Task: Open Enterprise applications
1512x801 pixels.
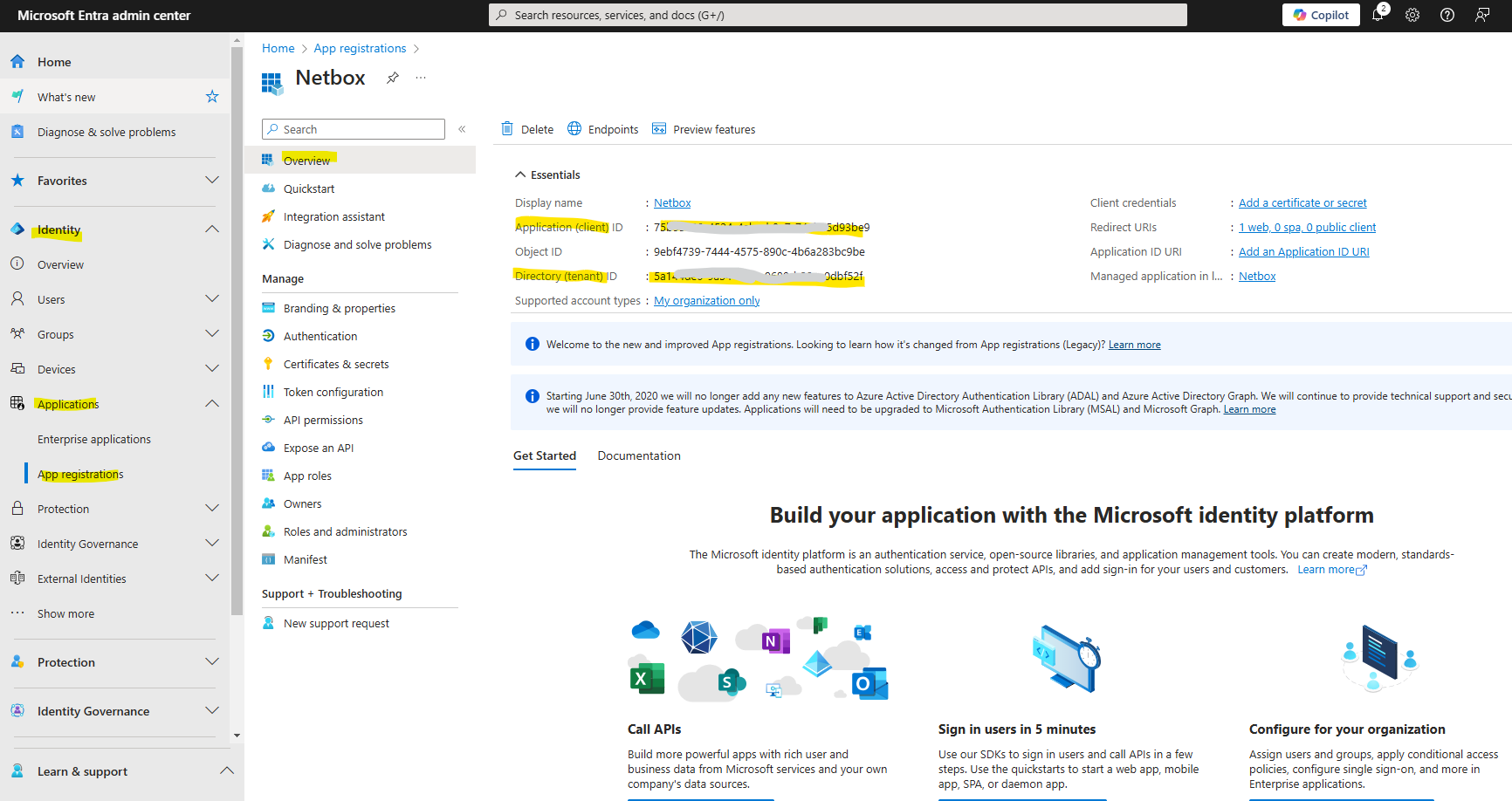Action: pyautogui.click(x=94, y=439)
